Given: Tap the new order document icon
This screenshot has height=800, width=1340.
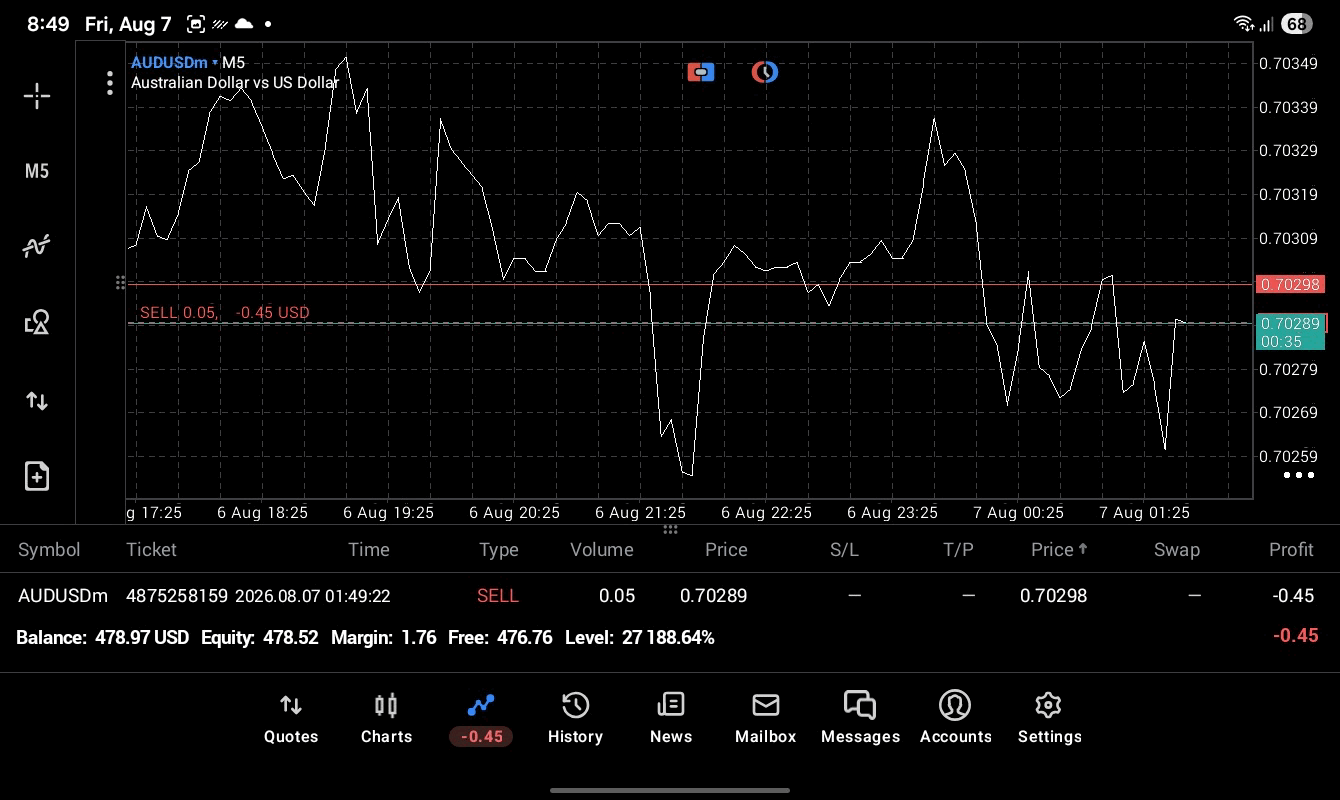Looking at the screenshot, I should 37,476.
